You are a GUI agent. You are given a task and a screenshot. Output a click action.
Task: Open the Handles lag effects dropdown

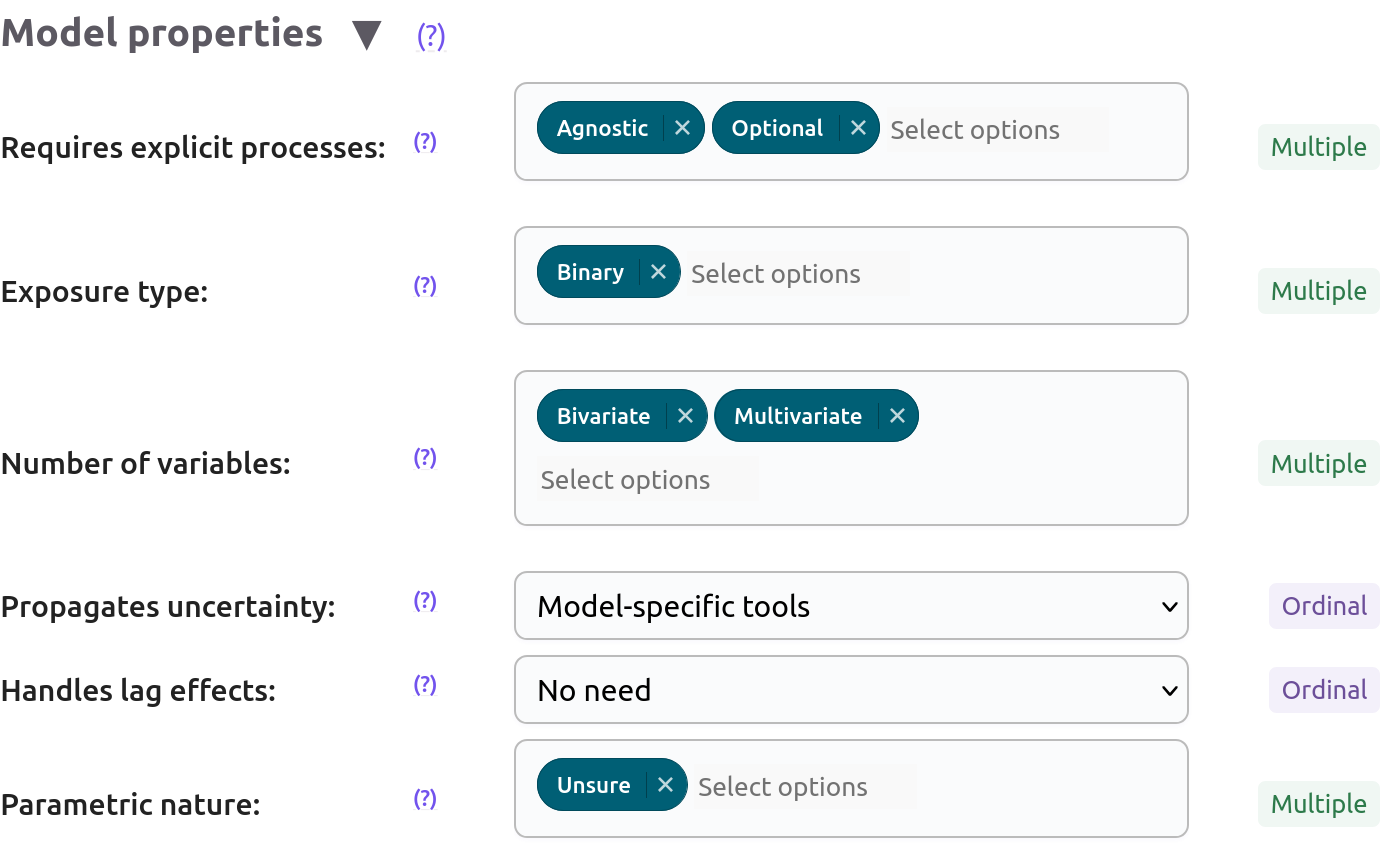[850, 690]
